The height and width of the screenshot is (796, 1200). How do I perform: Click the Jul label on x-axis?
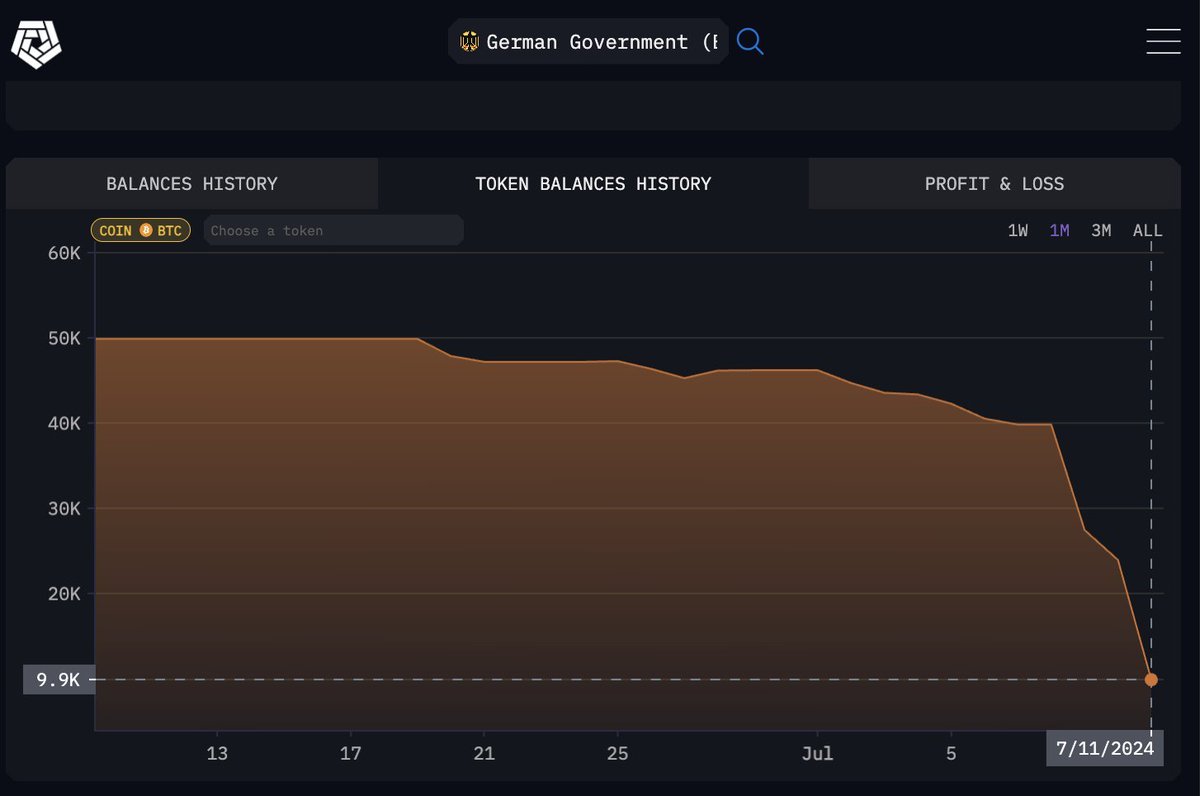[817, 753]
